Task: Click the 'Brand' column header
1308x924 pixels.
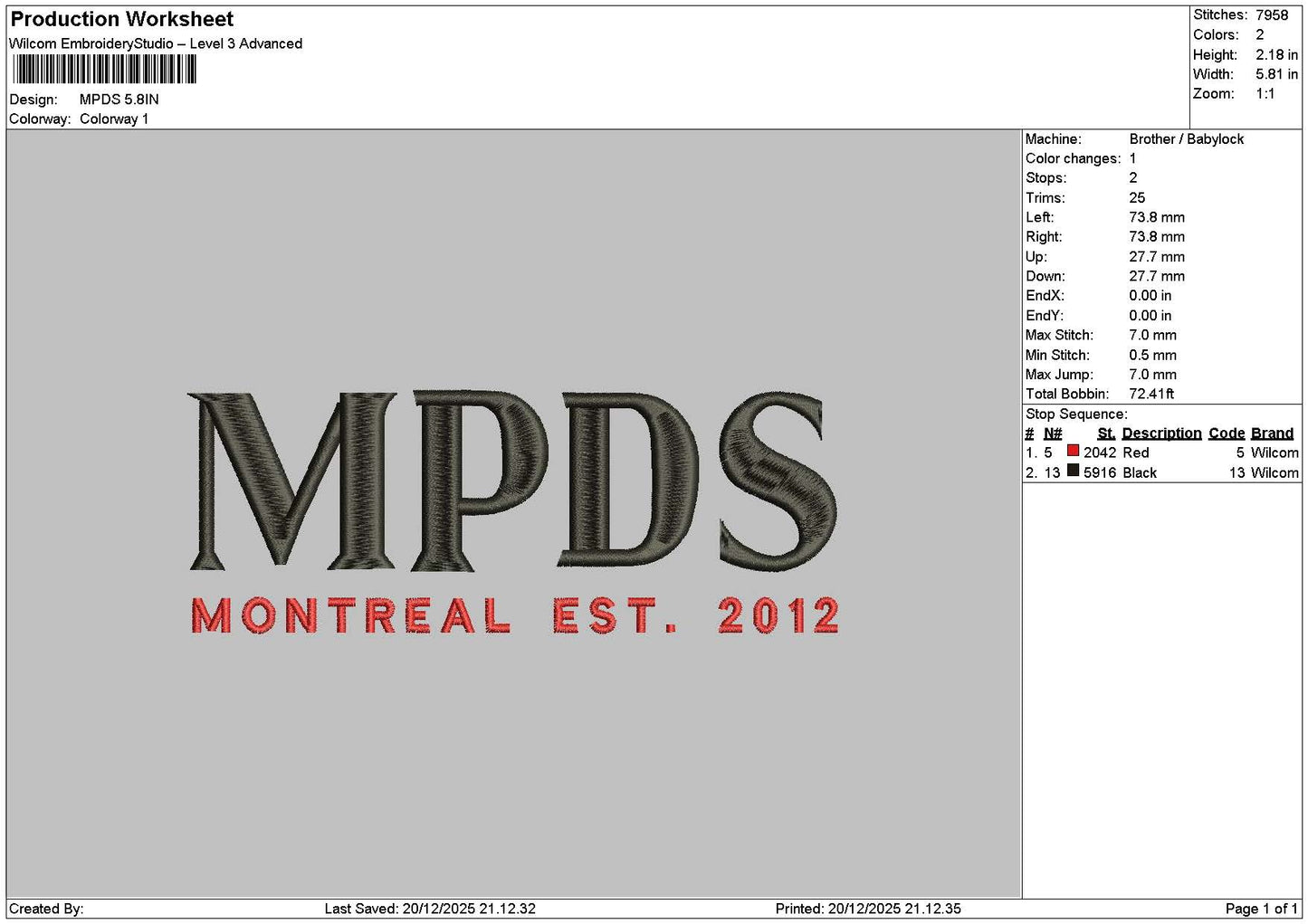Action: click(1272, 433)
